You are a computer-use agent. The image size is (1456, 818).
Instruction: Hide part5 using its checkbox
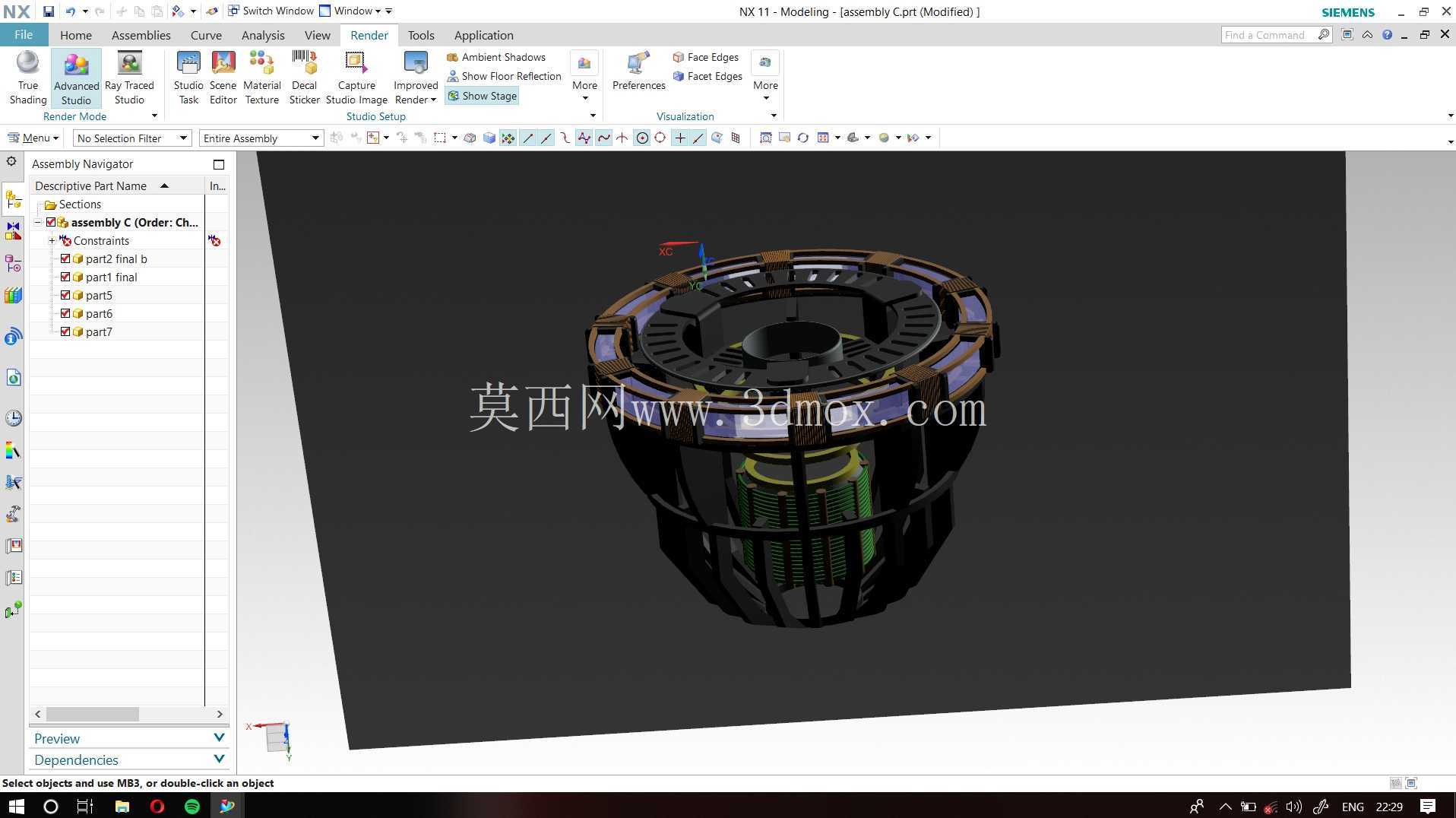click(x=65, y=296)
